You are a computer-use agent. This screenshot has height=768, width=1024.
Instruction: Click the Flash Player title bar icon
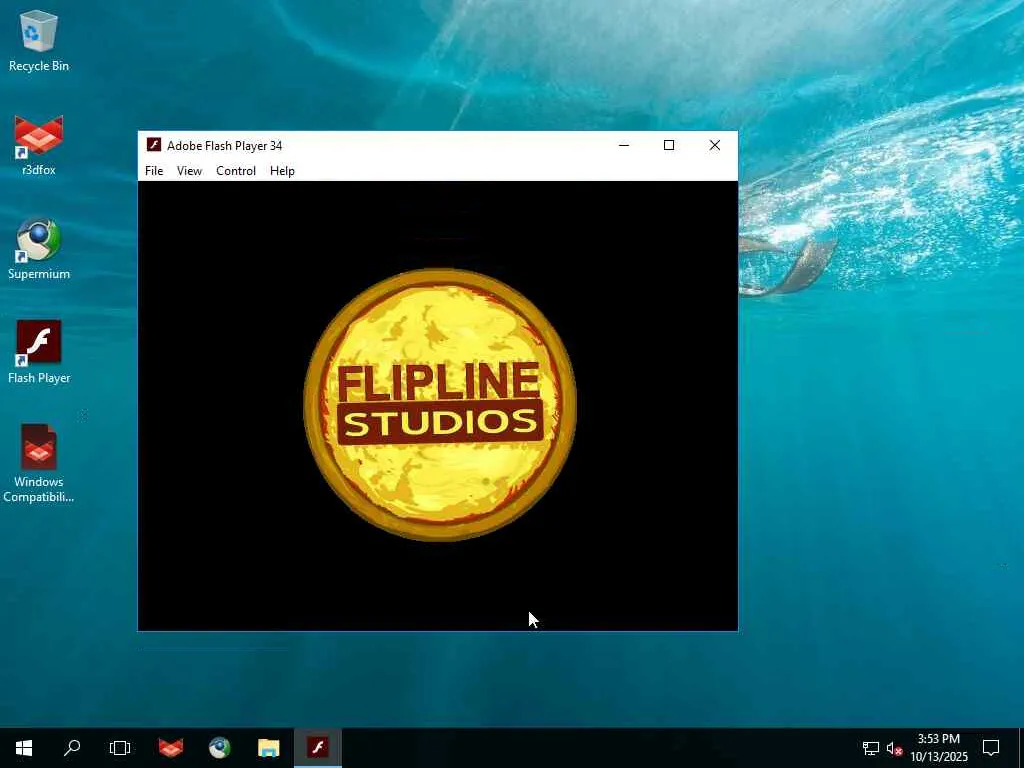pos(154,145)
